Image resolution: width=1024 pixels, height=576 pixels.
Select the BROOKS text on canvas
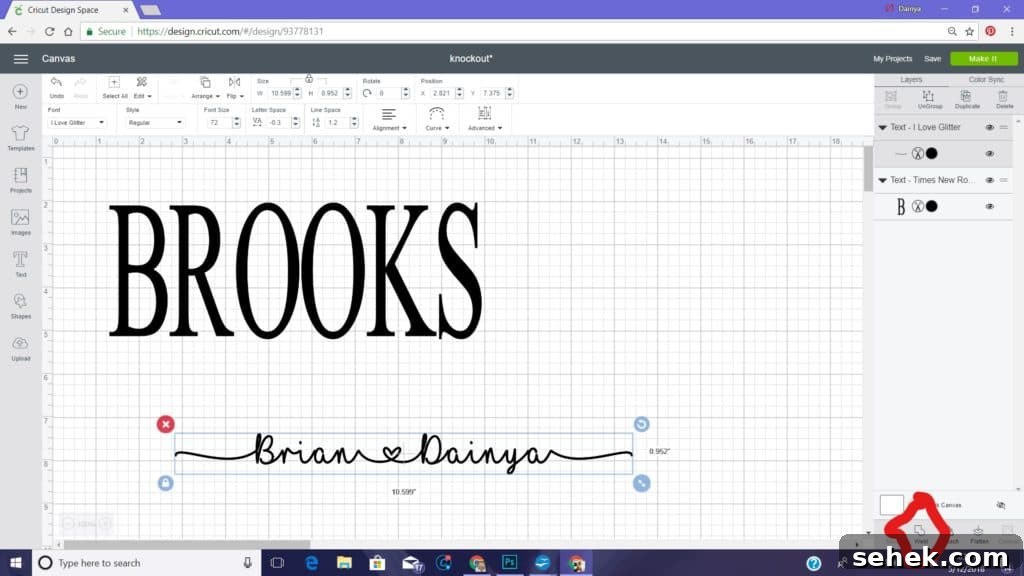tap(295, 270)
